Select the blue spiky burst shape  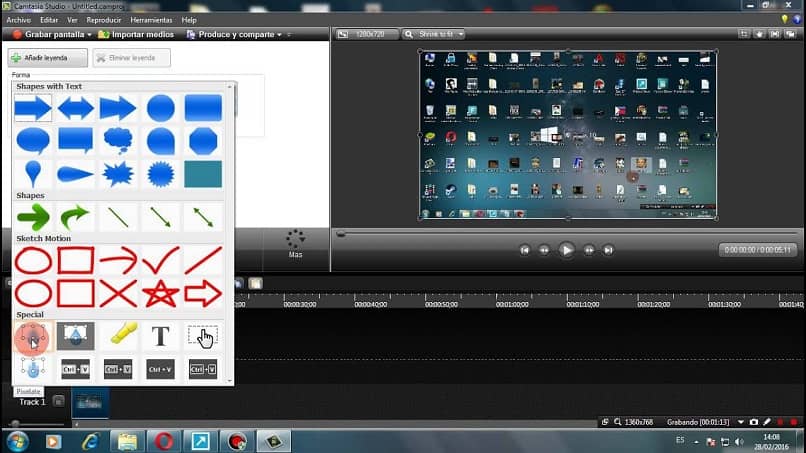[x=118, y=174]
